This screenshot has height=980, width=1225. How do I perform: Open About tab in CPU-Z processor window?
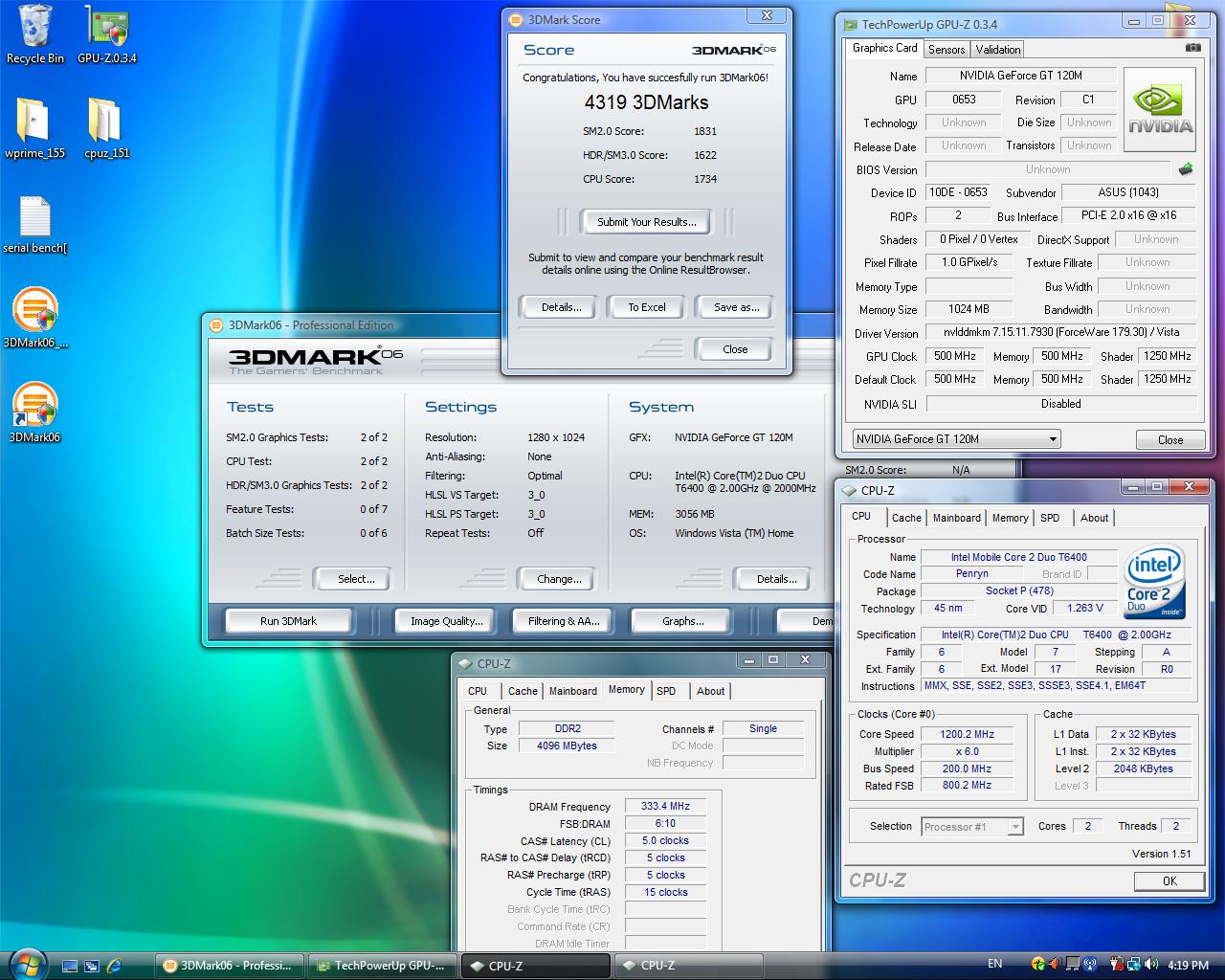point(1094,518)
